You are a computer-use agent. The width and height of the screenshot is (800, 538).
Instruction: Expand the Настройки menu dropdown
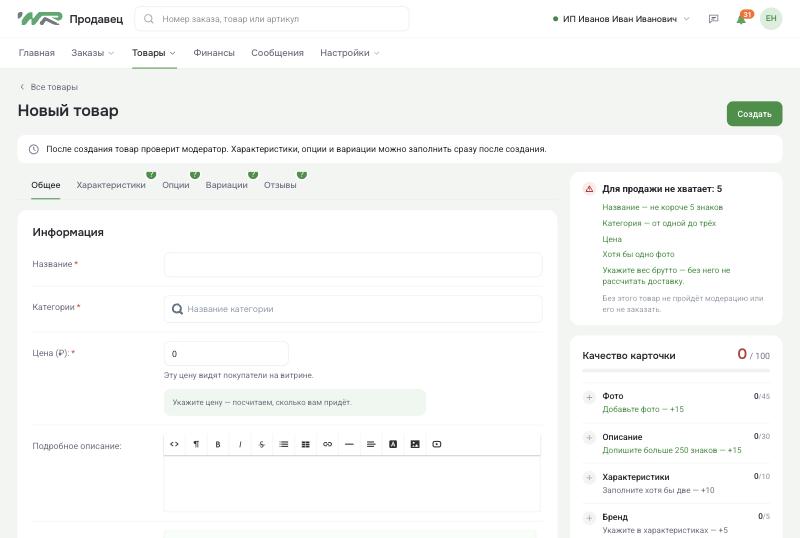[349, 53]
